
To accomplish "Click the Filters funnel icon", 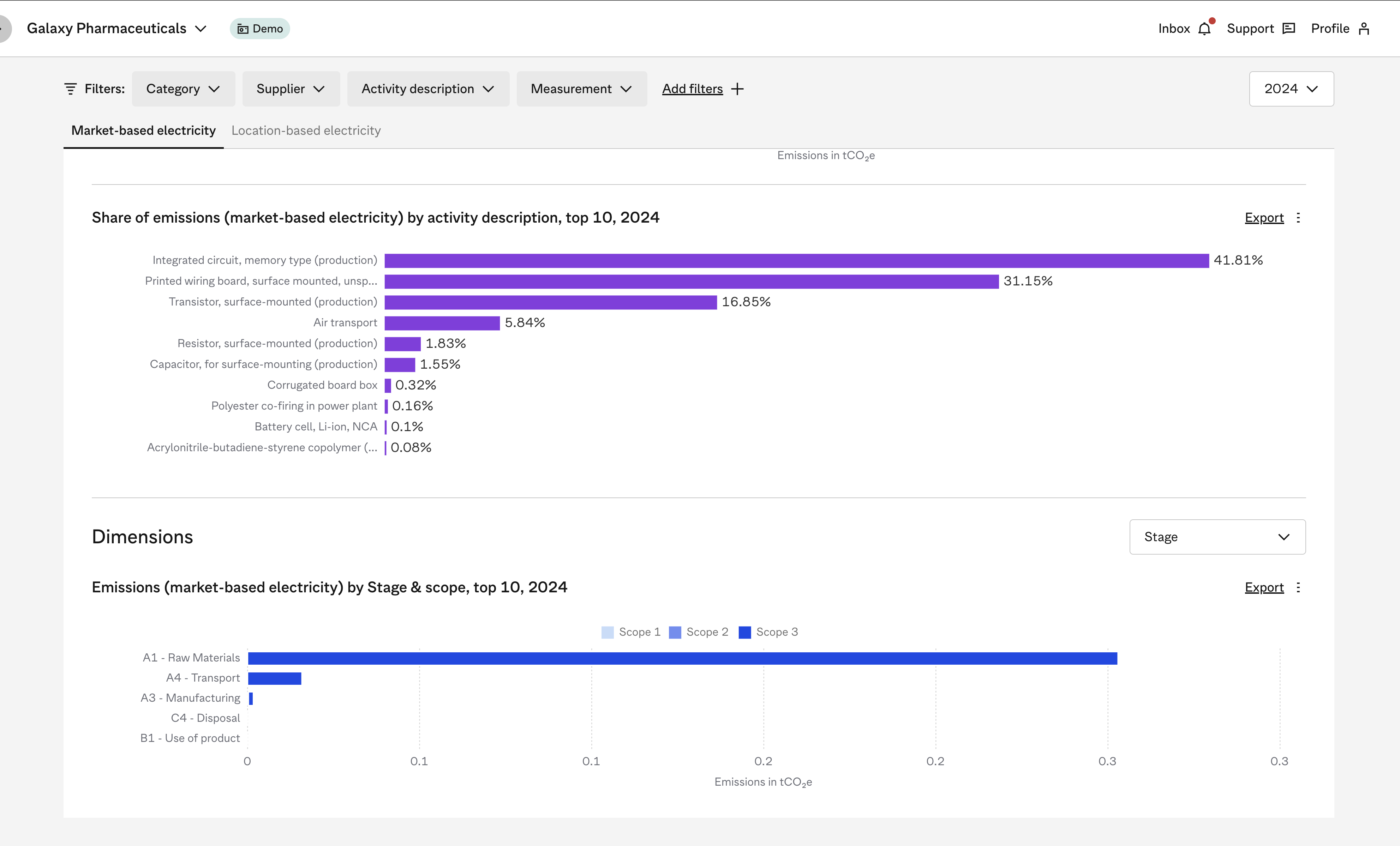I will pyautogui.click(x=70, y=89).
